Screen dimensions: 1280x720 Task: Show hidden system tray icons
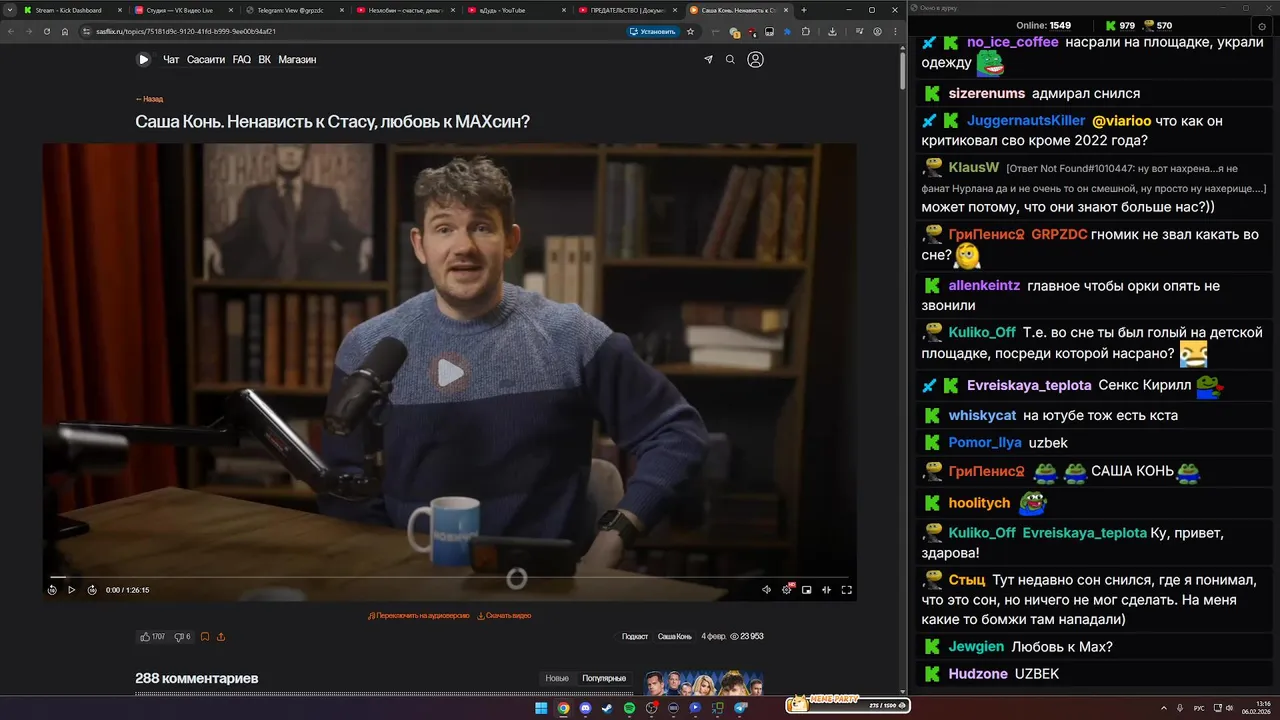(x=1164, y=708)
